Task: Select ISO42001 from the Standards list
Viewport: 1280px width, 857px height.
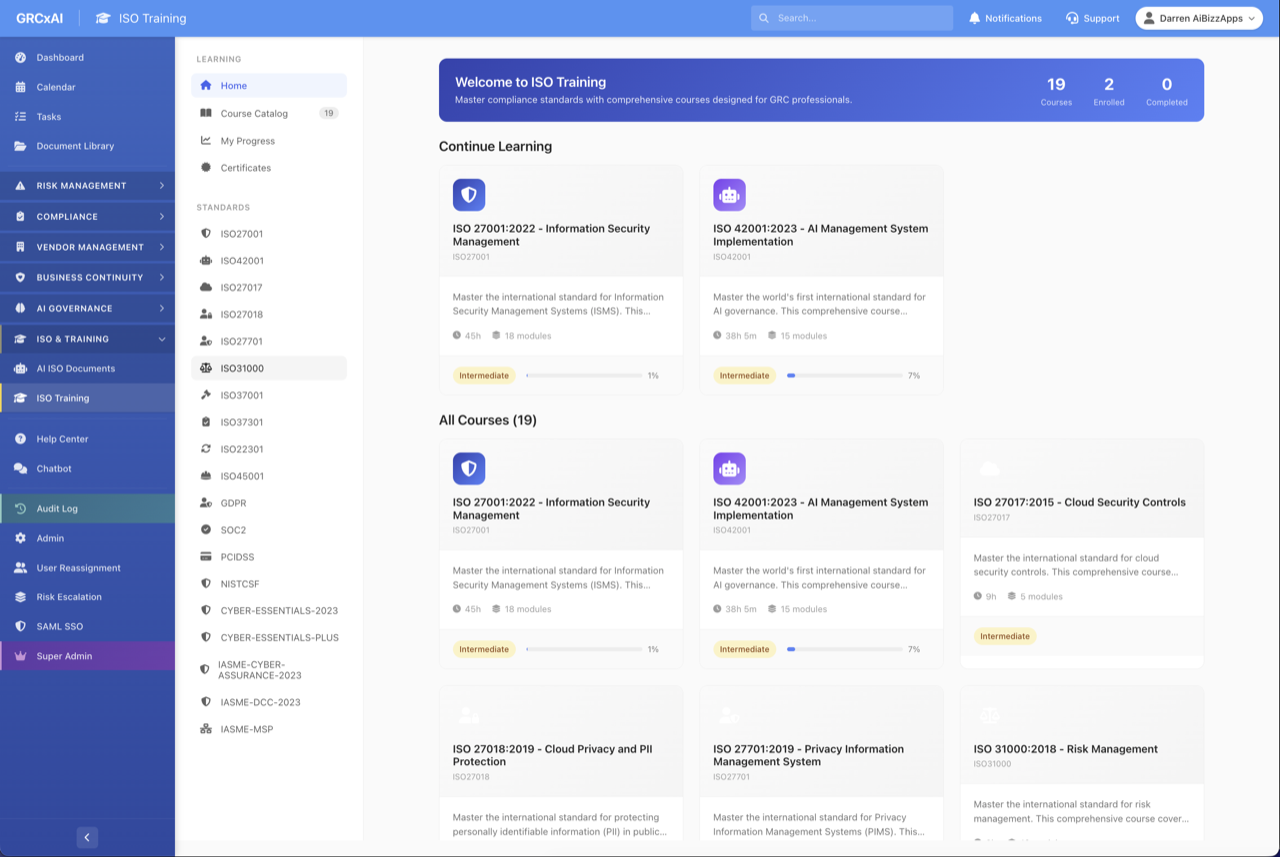Action: coord(240,260)
